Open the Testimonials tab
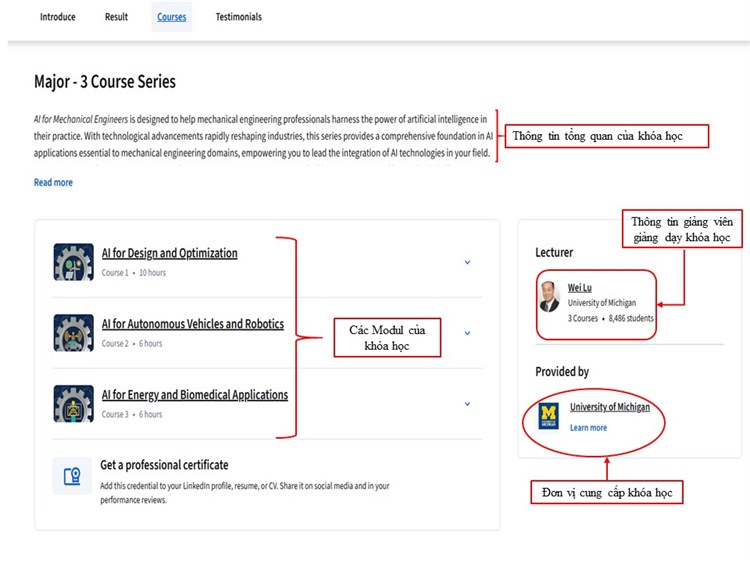This screenshot has height=563, width=750. point(238,17)
